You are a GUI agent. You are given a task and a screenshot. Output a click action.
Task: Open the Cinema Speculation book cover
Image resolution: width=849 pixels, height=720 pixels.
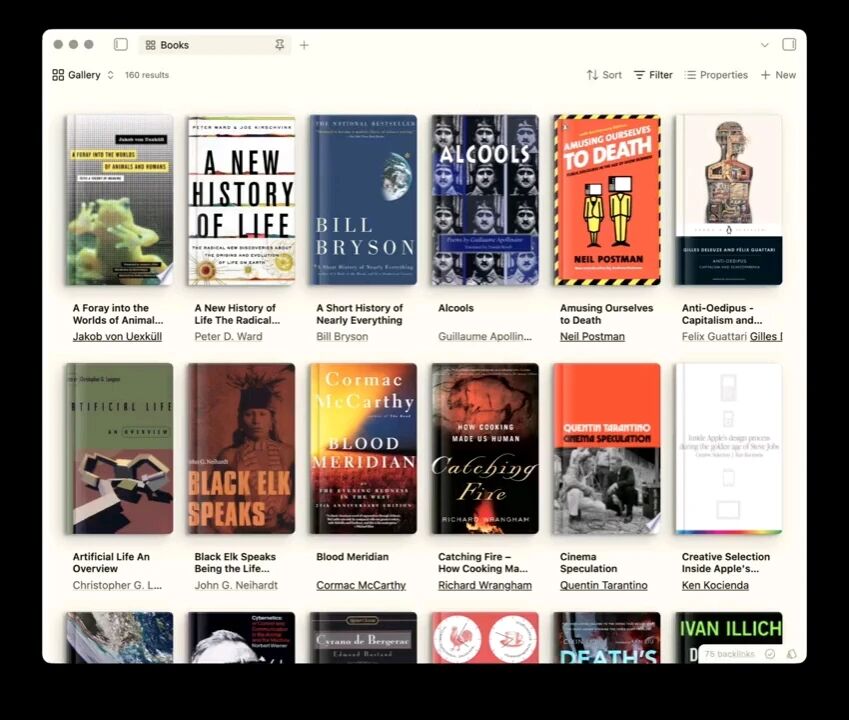tap(607, 448)
